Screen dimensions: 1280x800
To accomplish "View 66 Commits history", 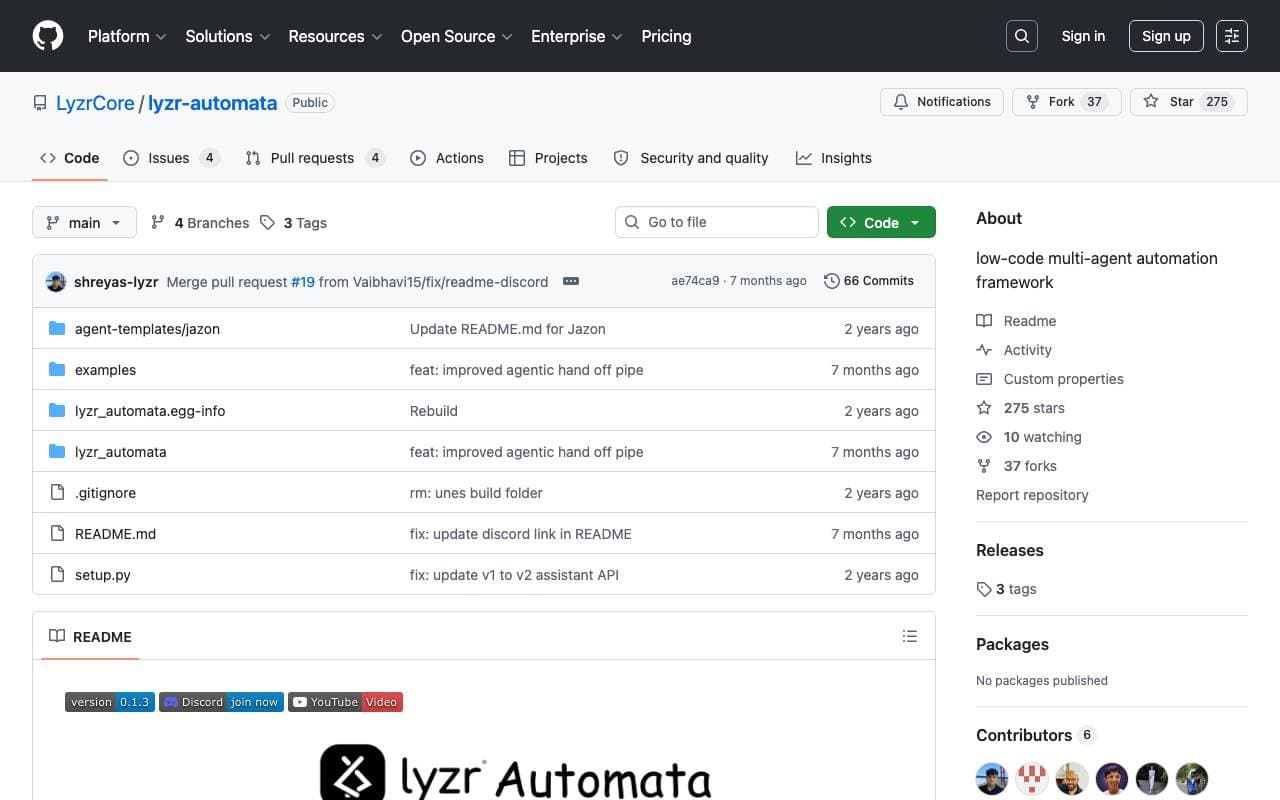I will (x=869, y=281).
